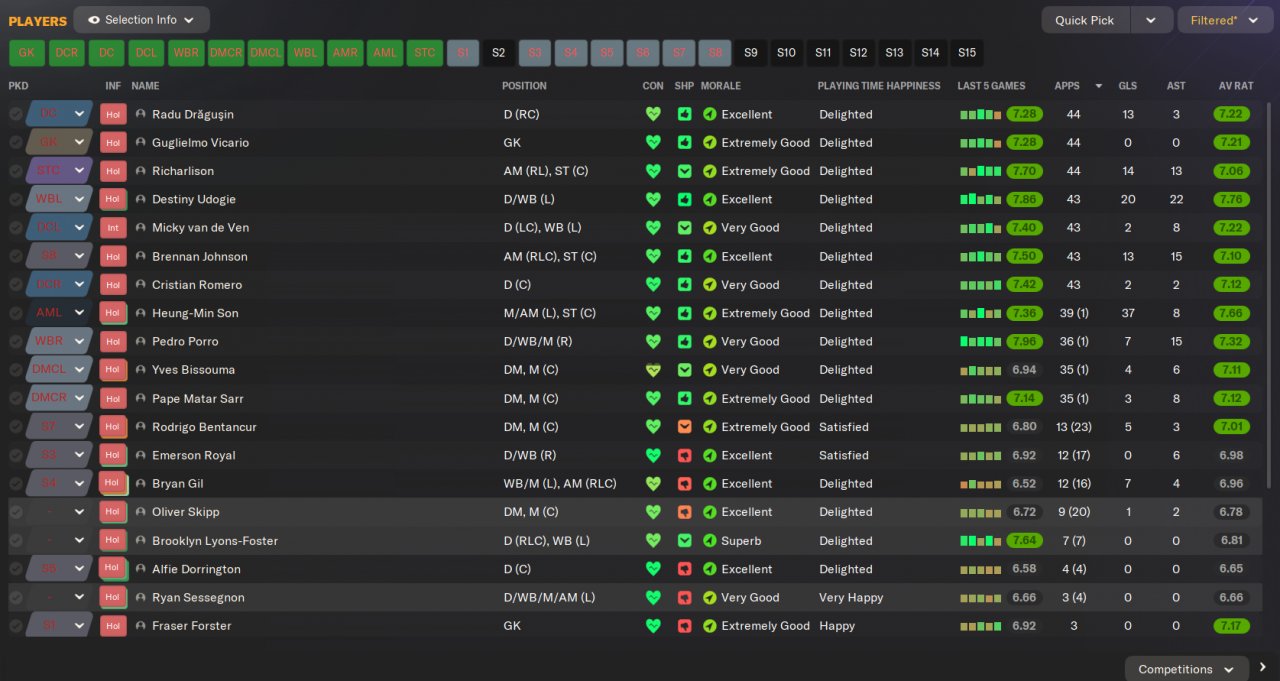Toggle the pick circle for Fraser Forster

click(x=16, y=626)
